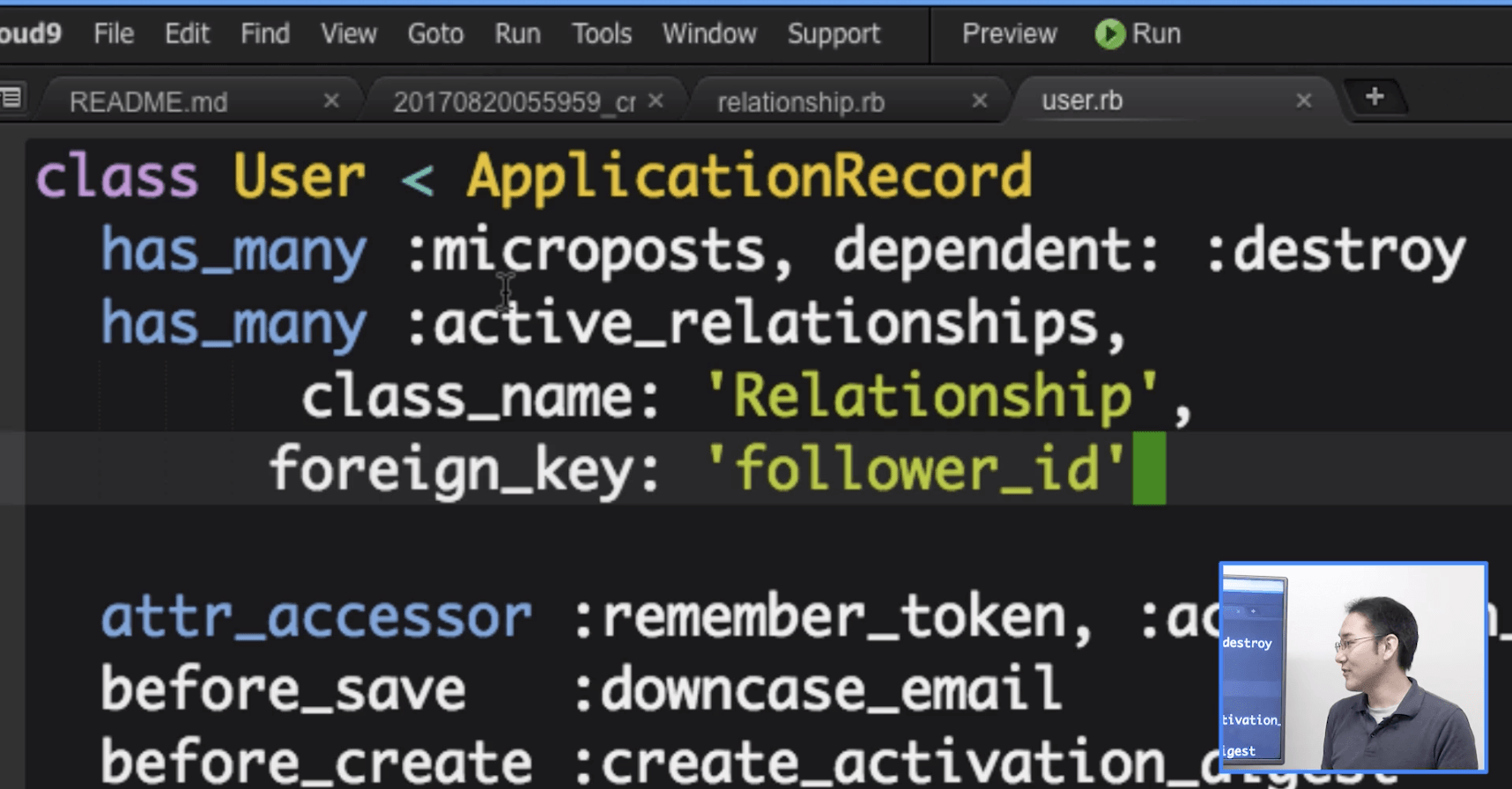Close the README.md tab
This screenshot has width=1512, height=789.
coord(331,100)
